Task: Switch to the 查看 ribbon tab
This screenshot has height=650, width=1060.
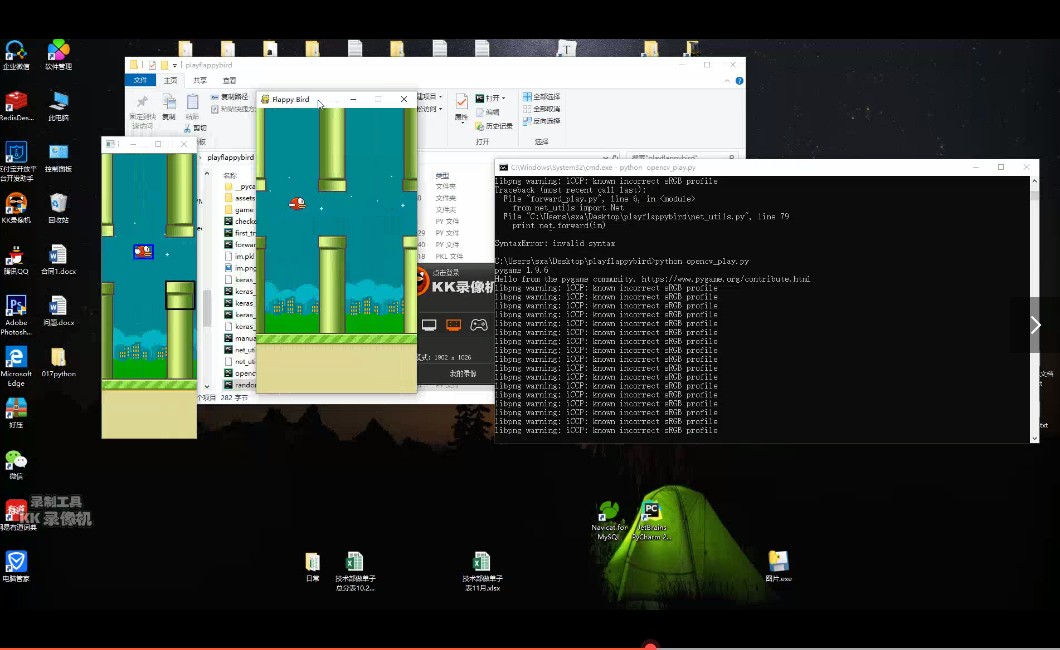Action: (x=230, y=80)
